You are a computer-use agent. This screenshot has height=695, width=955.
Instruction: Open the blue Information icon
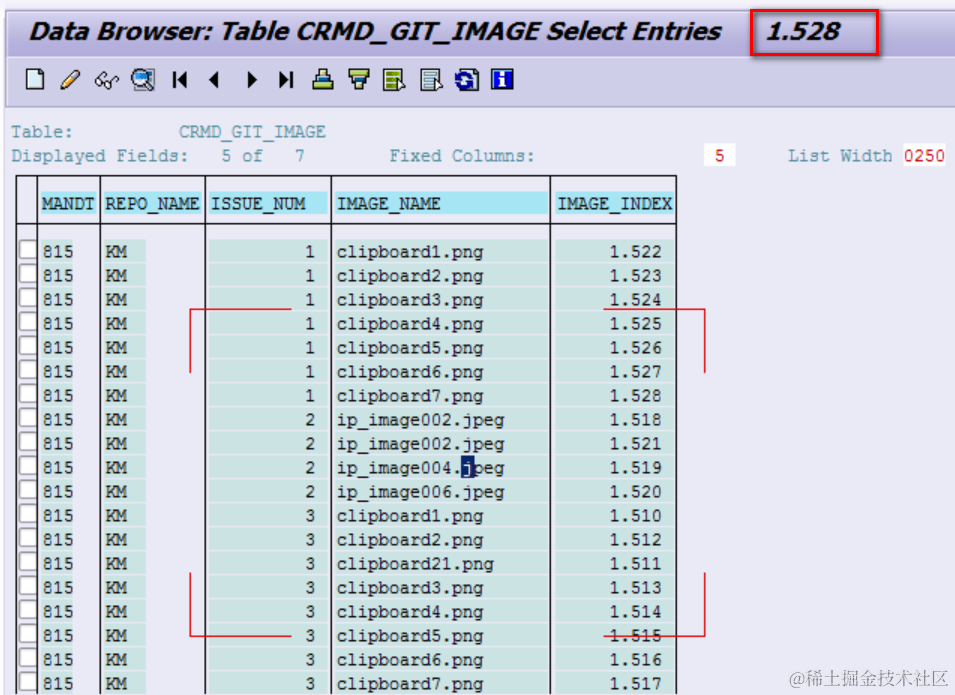[x=502, y=80]
